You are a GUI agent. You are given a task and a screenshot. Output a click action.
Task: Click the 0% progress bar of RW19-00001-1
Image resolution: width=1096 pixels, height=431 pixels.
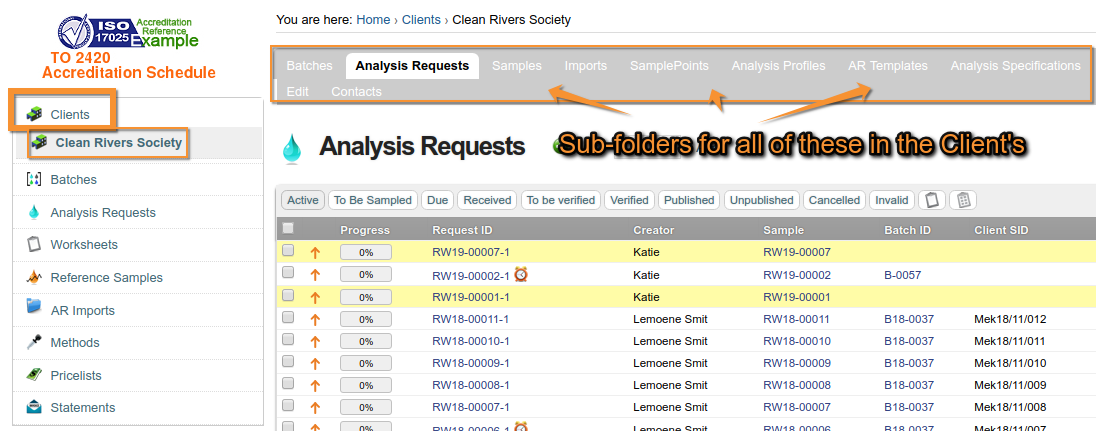(x=366, y=297)
